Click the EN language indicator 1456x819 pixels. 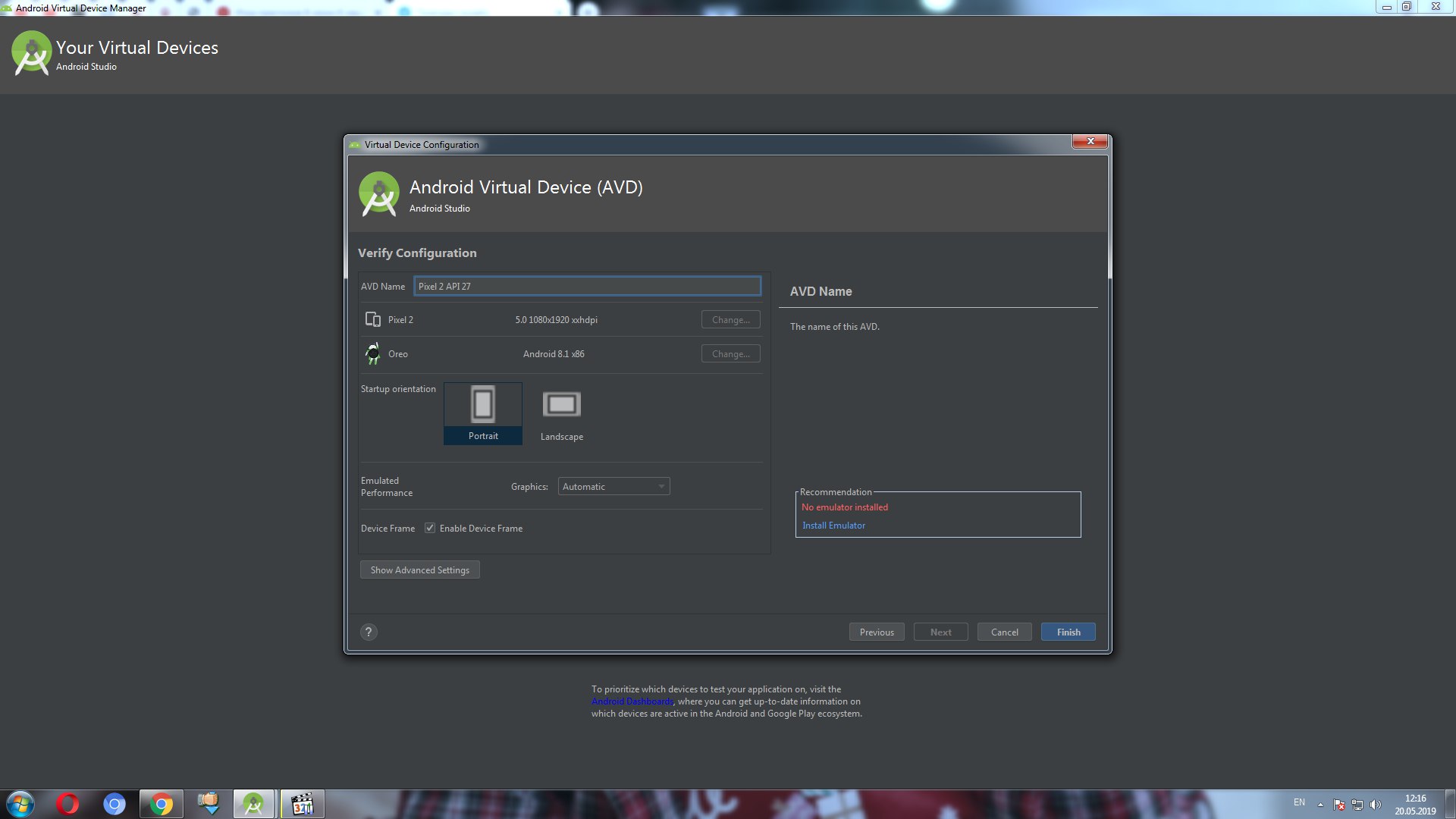1299,802
